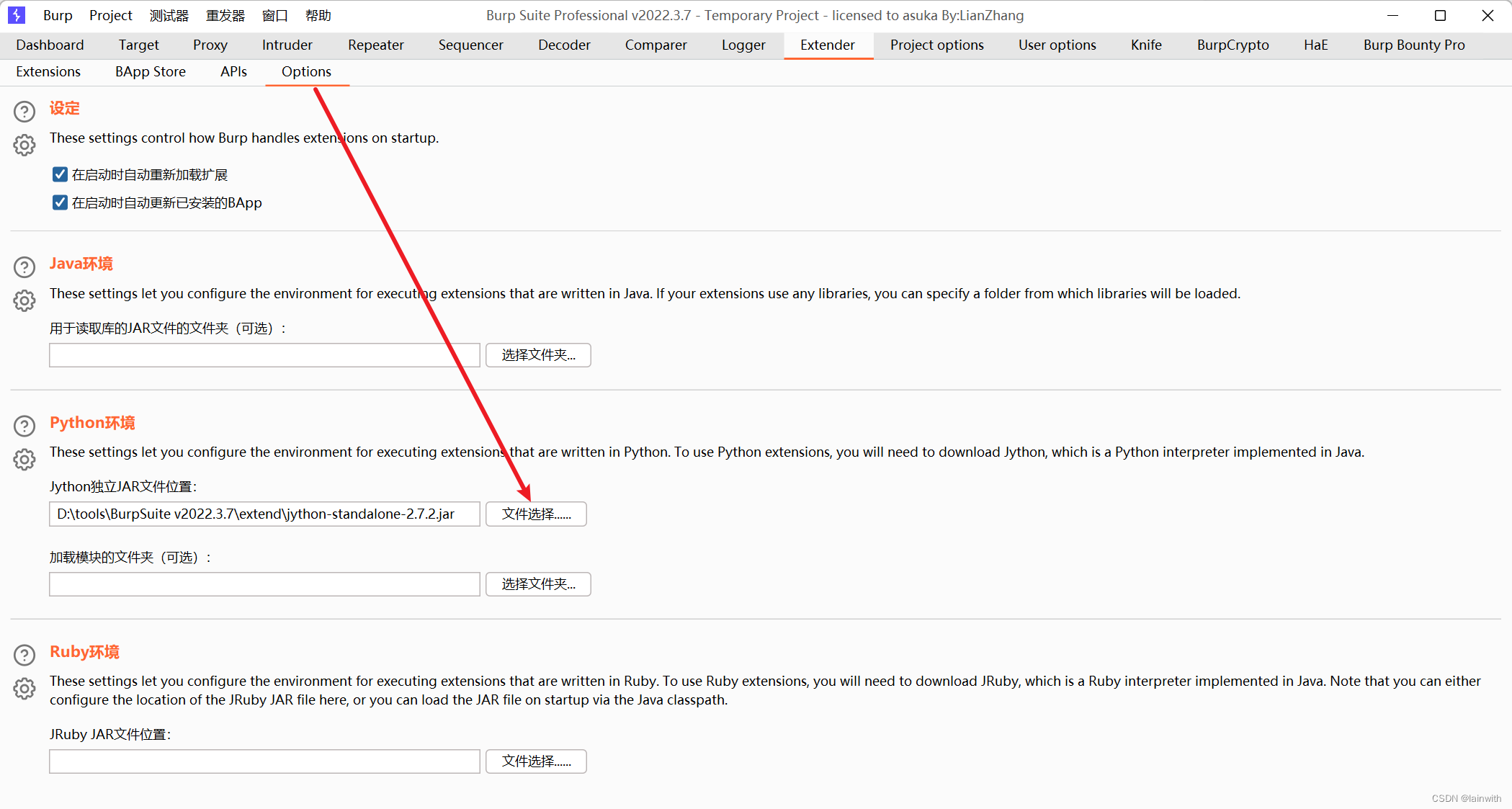Click 选择文件夹 button under Java环境
1512x809 pixels.
click(538, 355)
